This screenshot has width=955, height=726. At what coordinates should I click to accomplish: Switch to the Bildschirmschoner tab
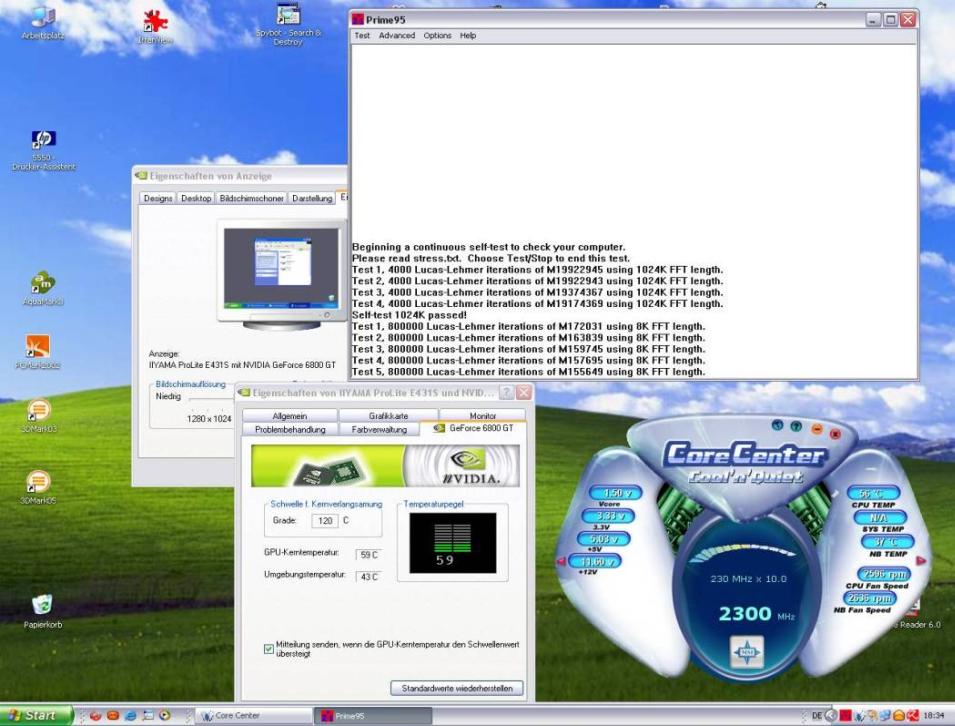[251, 198]
